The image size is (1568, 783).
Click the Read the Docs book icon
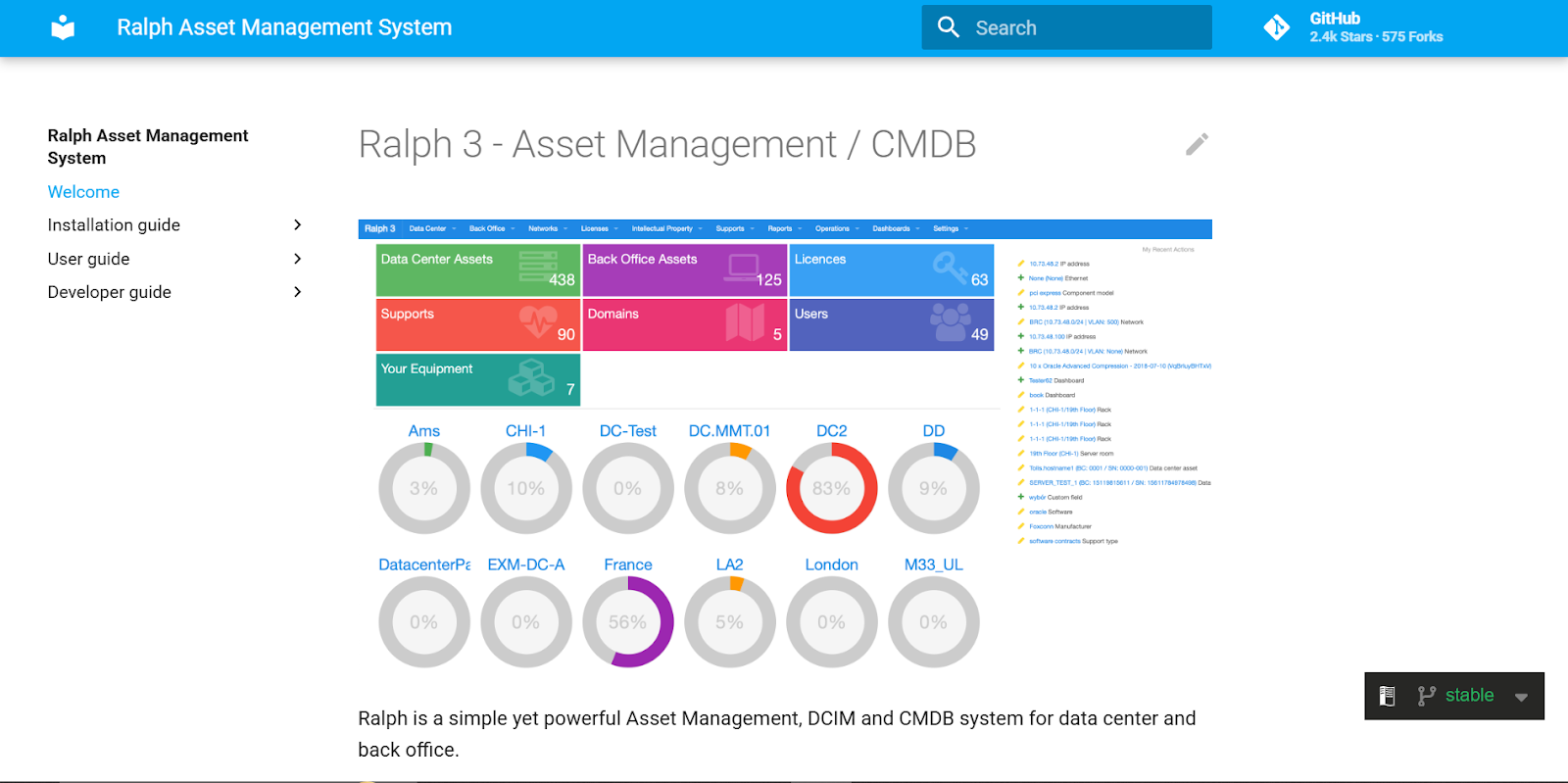(x=1387, y=696)
